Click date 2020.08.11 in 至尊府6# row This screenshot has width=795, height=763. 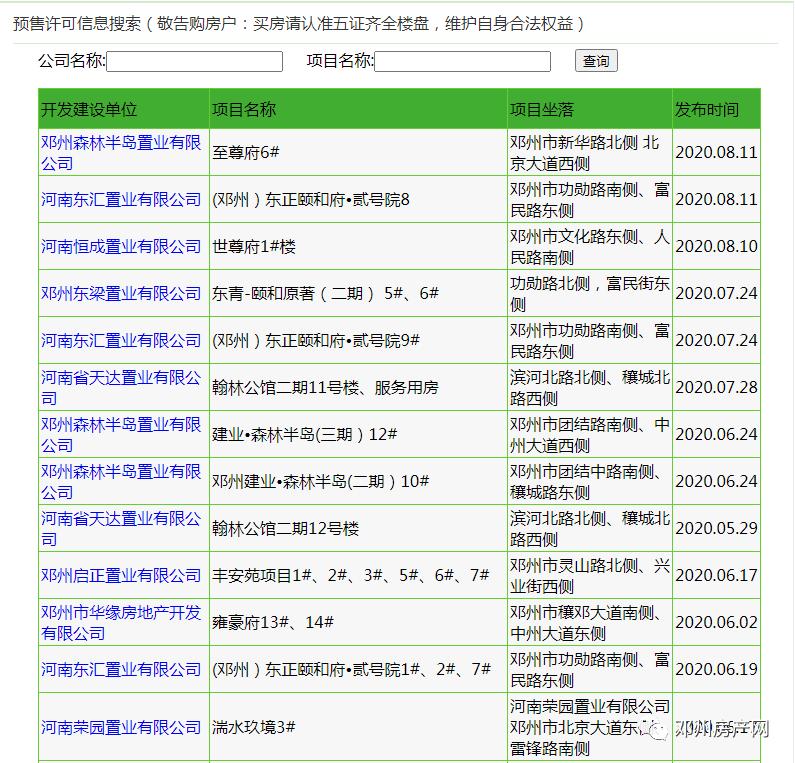716,153
